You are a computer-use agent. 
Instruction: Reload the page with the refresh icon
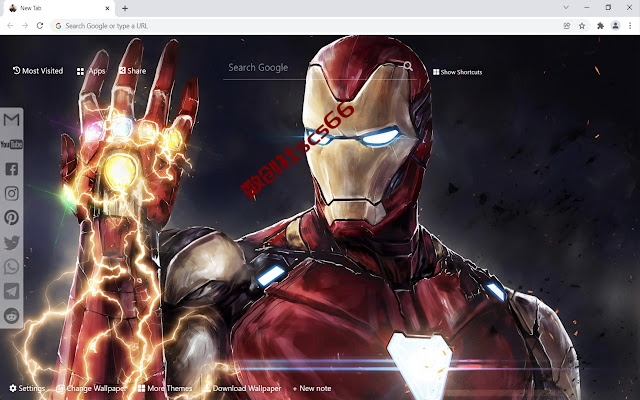[x=40, y=26]
